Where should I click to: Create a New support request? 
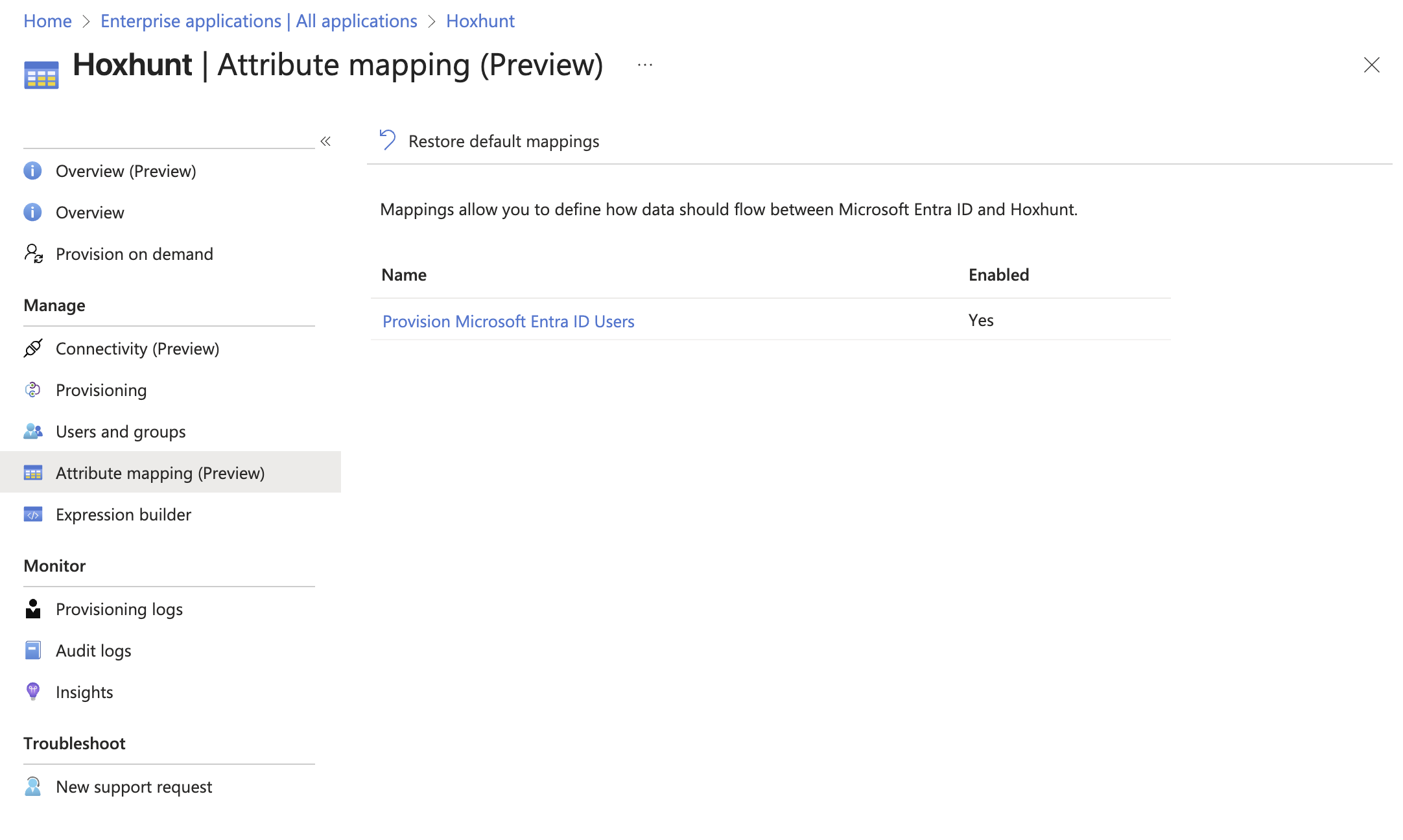(134, 787)
